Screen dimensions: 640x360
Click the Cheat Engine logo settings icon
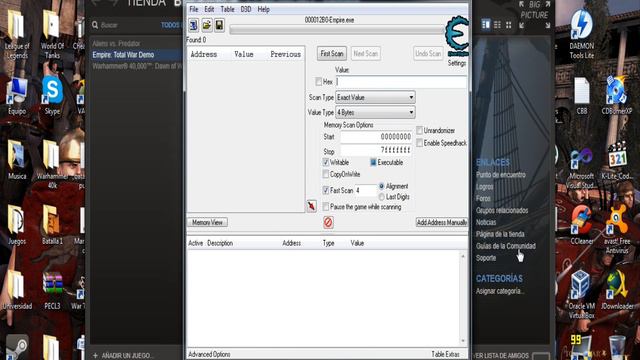457,36
